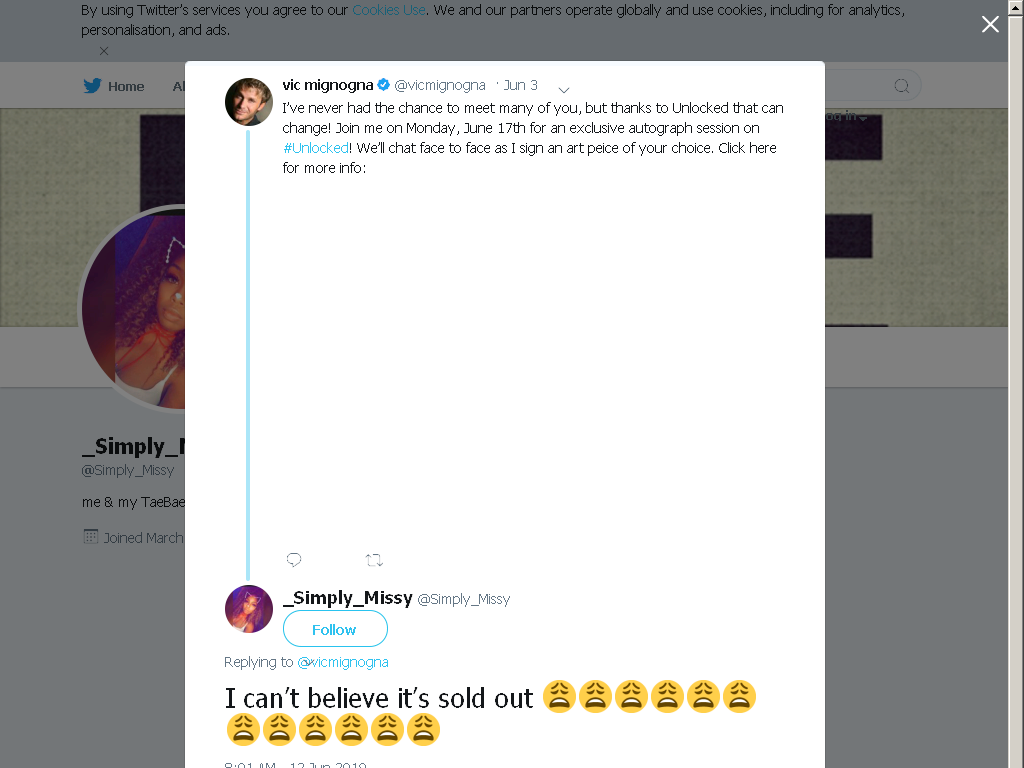1024x768 pixels.
Task: Reply to vic mignogna's tweet
Action: pyautogui.click(x=294, y=560)
